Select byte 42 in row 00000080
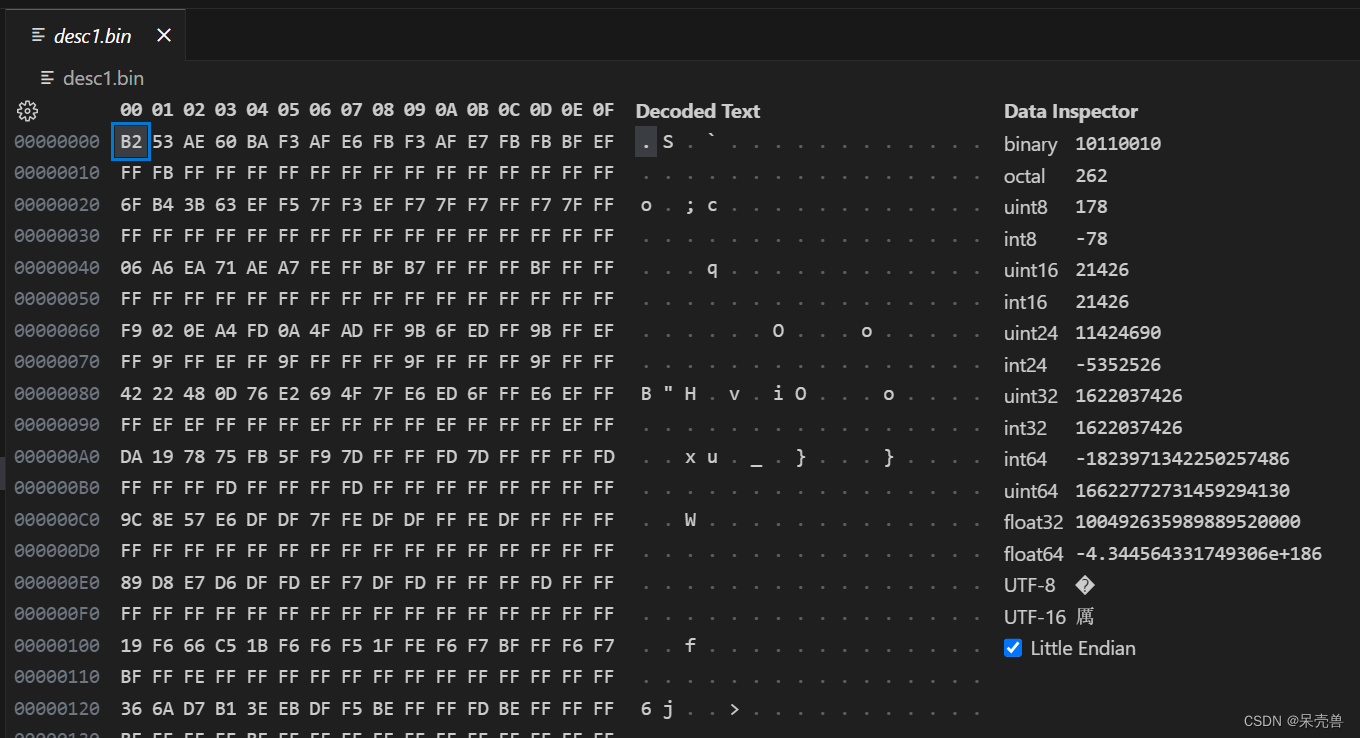 point(131,394)
